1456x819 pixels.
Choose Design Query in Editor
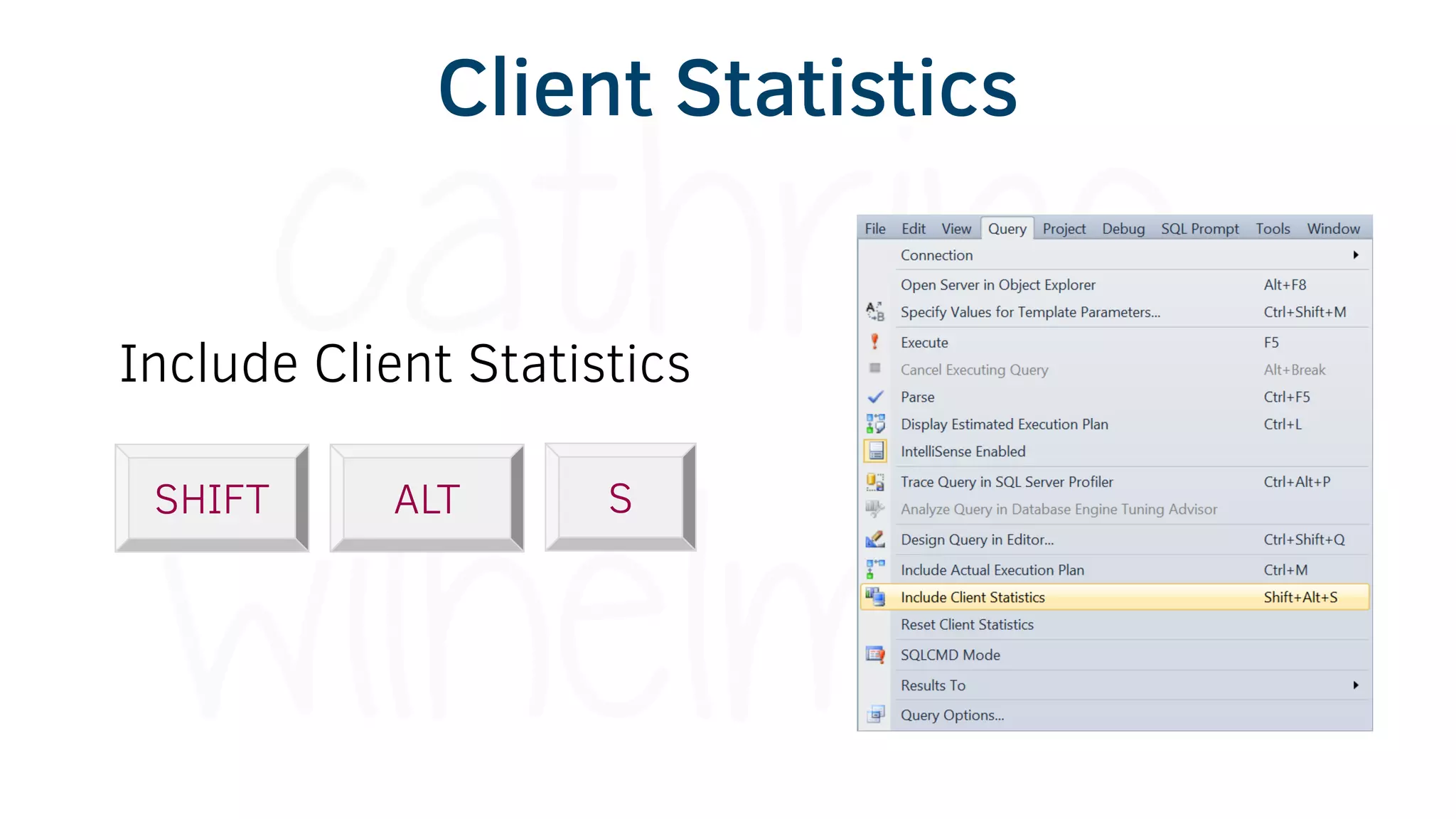[1115, 540]
